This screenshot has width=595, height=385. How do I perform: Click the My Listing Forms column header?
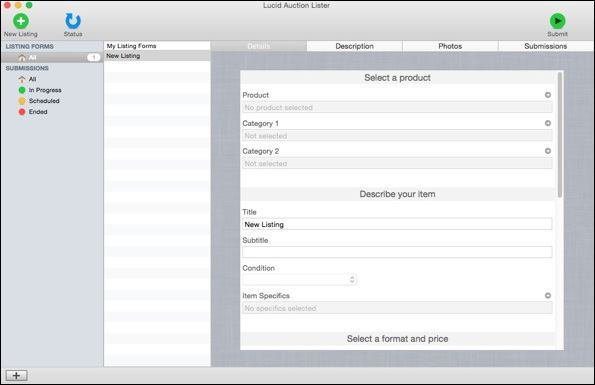tap(157, 46)
